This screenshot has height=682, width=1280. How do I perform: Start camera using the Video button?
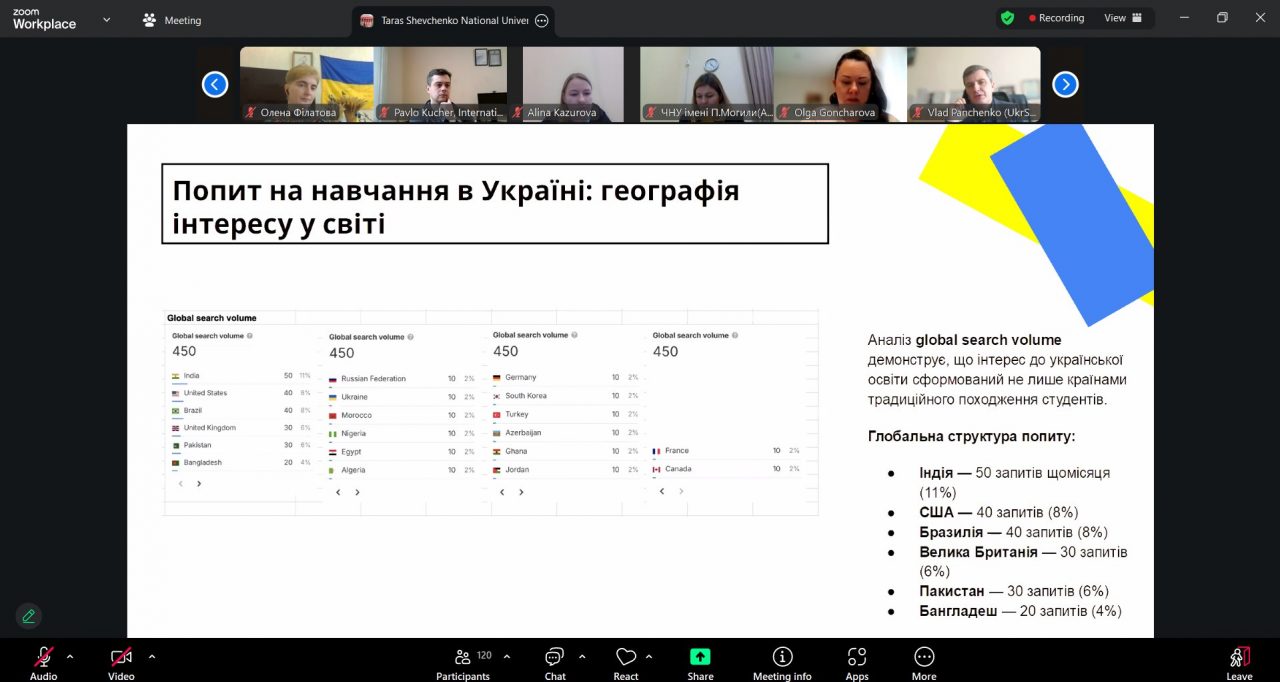click(121, 658)
